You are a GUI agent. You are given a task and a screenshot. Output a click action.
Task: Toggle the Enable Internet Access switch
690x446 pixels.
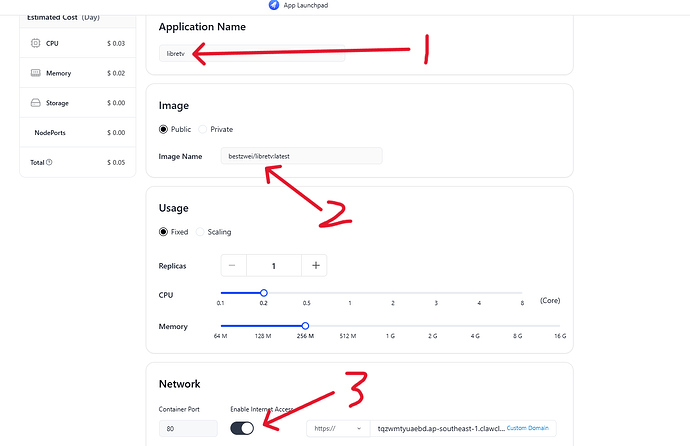coord(242,428)
